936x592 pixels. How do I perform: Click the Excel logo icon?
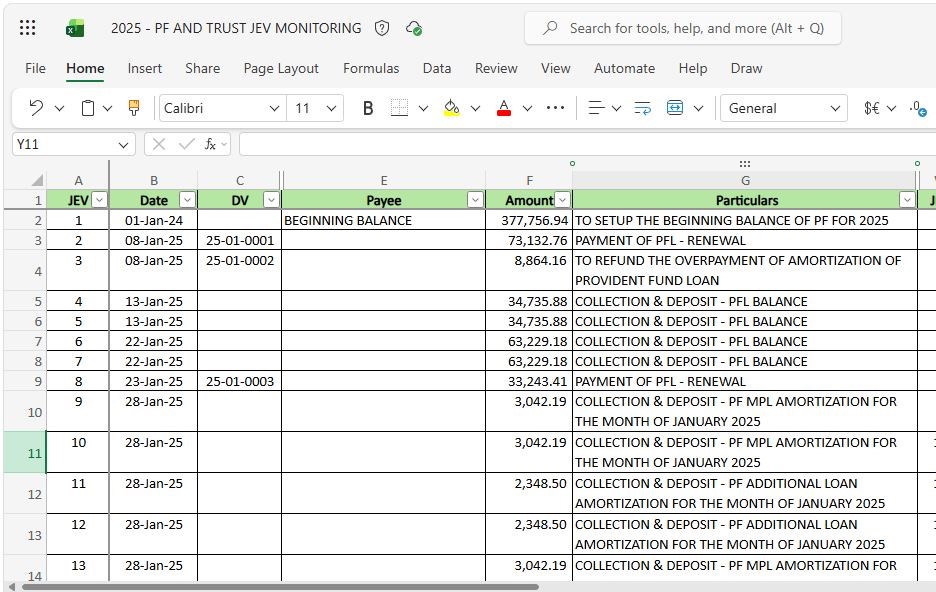(x=75, y=28)
